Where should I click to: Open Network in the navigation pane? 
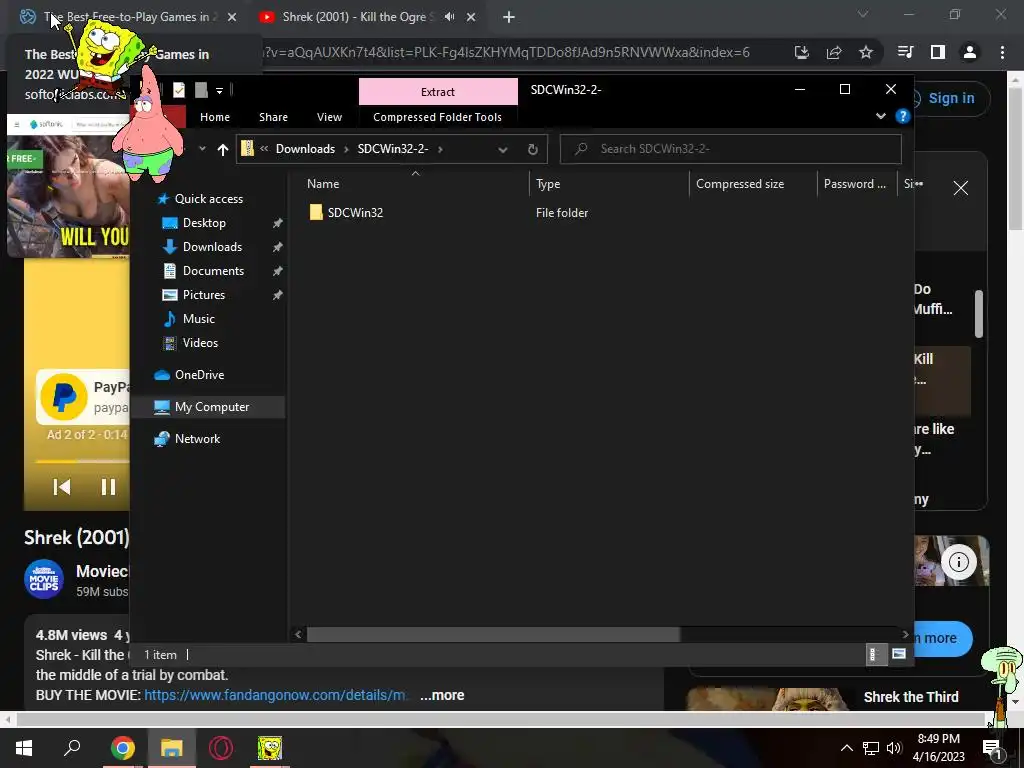(x=197, y=439)
